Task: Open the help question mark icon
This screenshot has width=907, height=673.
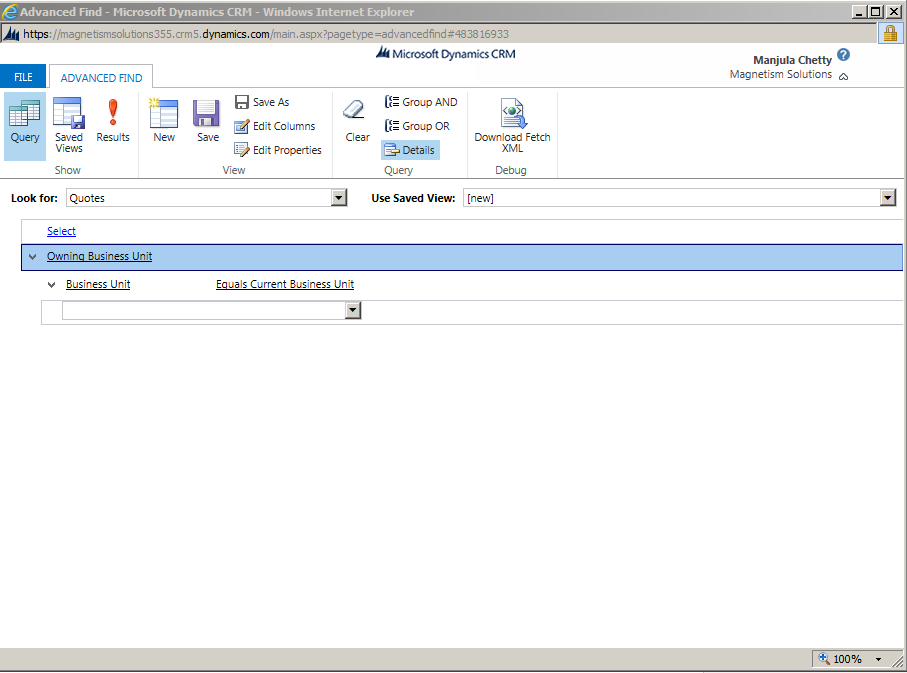Action: 844,56
